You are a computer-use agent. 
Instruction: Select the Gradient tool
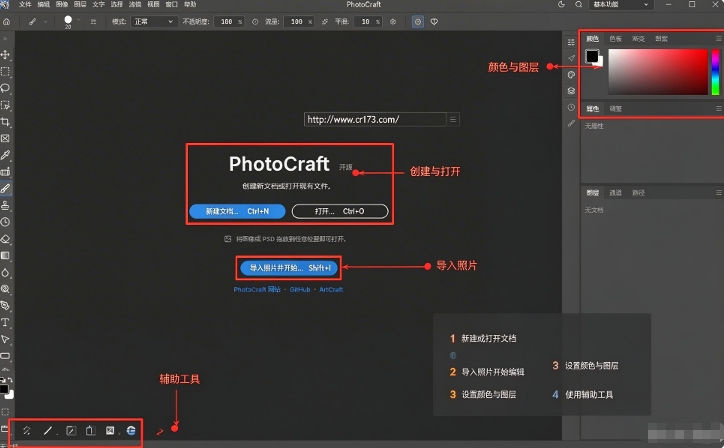tap(5, 255)
